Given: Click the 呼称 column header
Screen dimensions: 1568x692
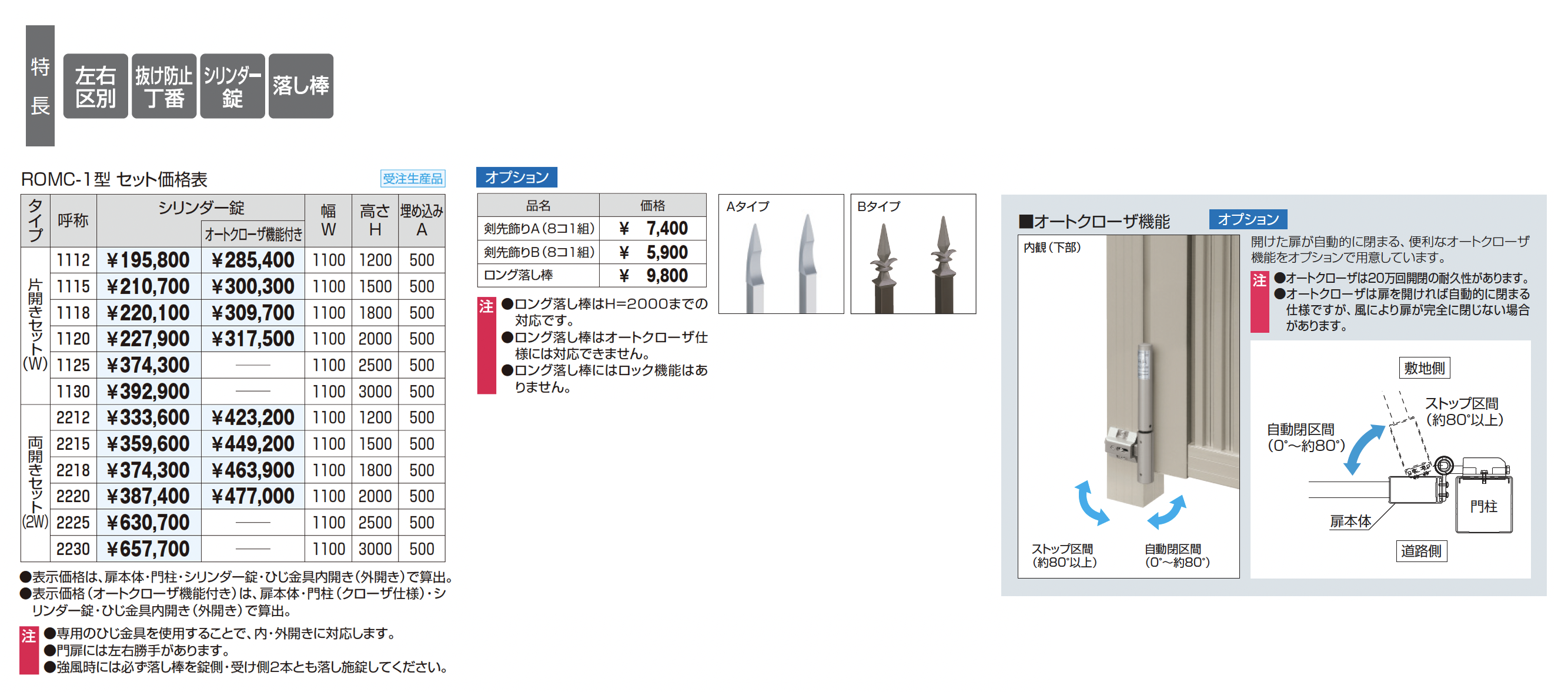Looking at the screenshot, I should 73,220.
